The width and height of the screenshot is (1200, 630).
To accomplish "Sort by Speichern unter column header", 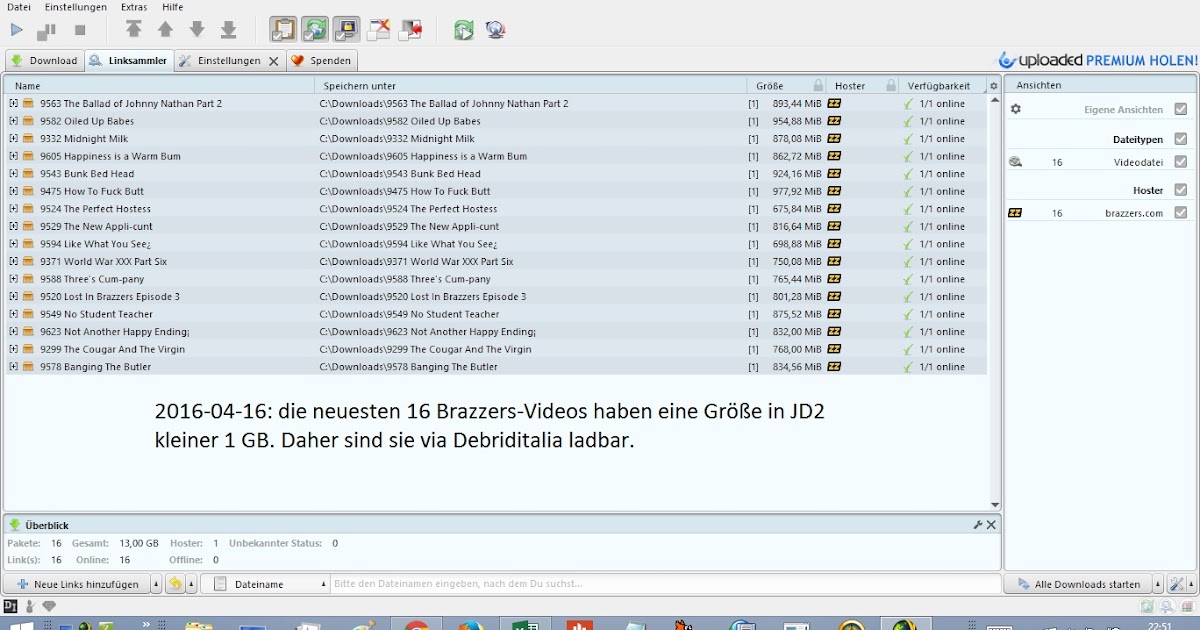I will tap(530, 86).
